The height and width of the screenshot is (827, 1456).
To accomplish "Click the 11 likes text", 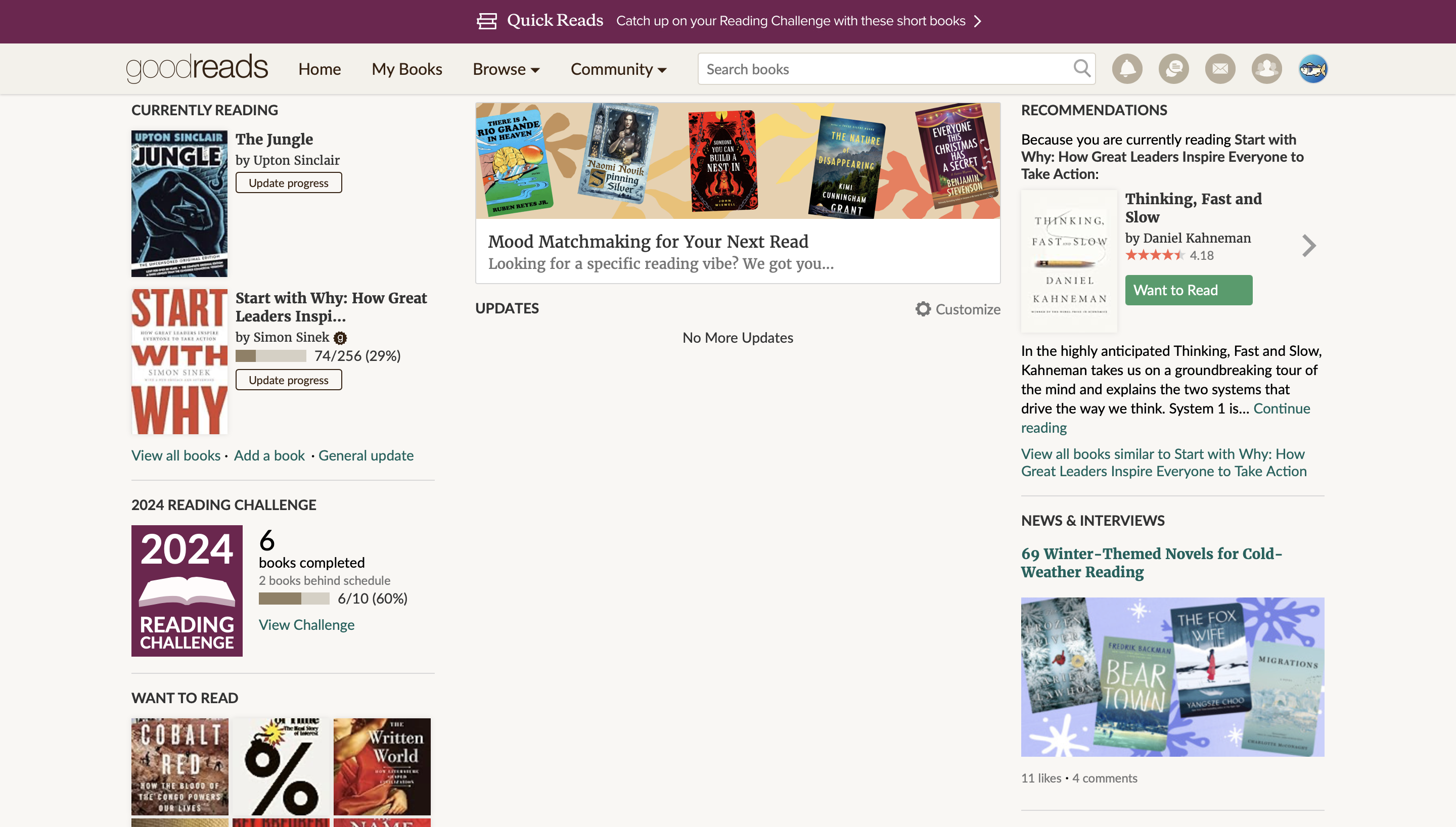I will click(1041, 778).
